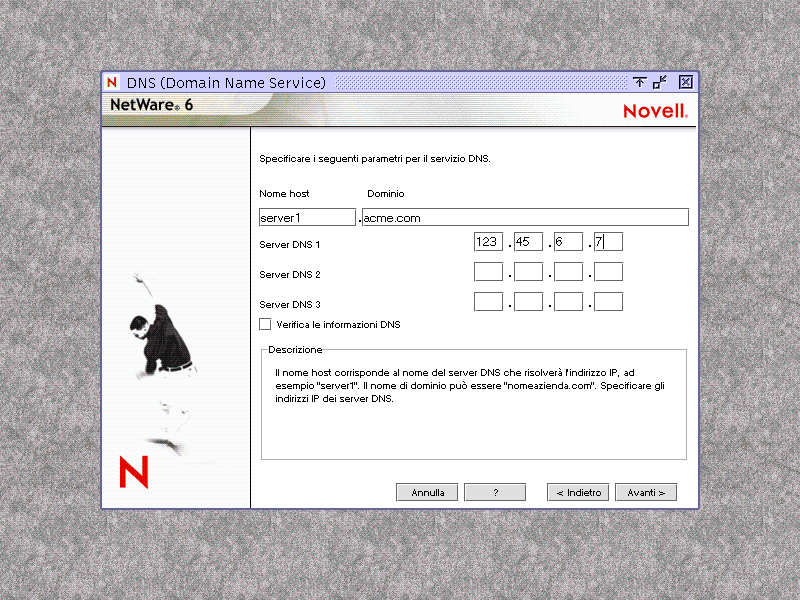Click the first octet box of Server DNS 2

point(488,271)
